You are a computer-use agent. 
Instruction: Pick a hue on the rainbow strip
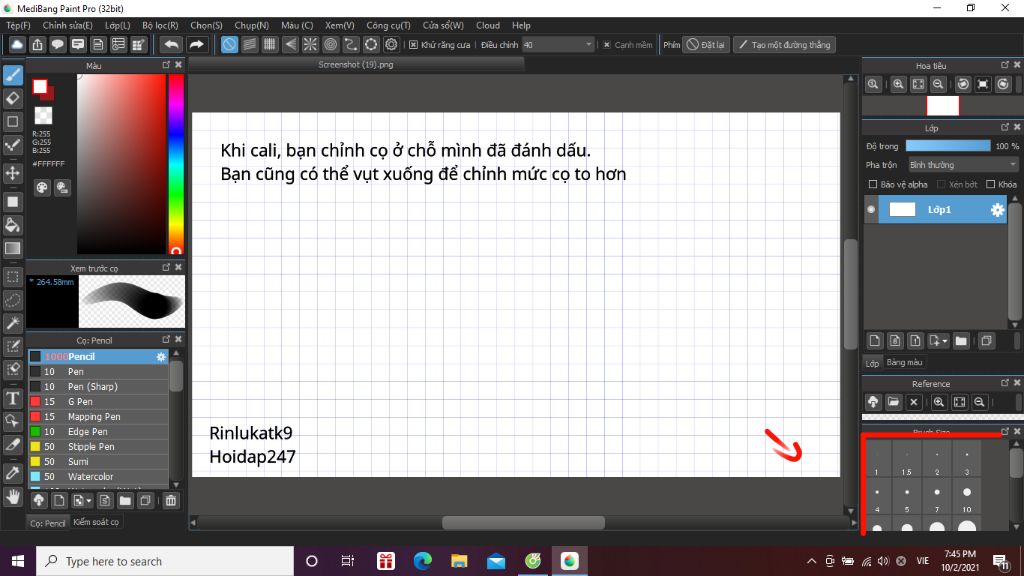coord(176,163)
